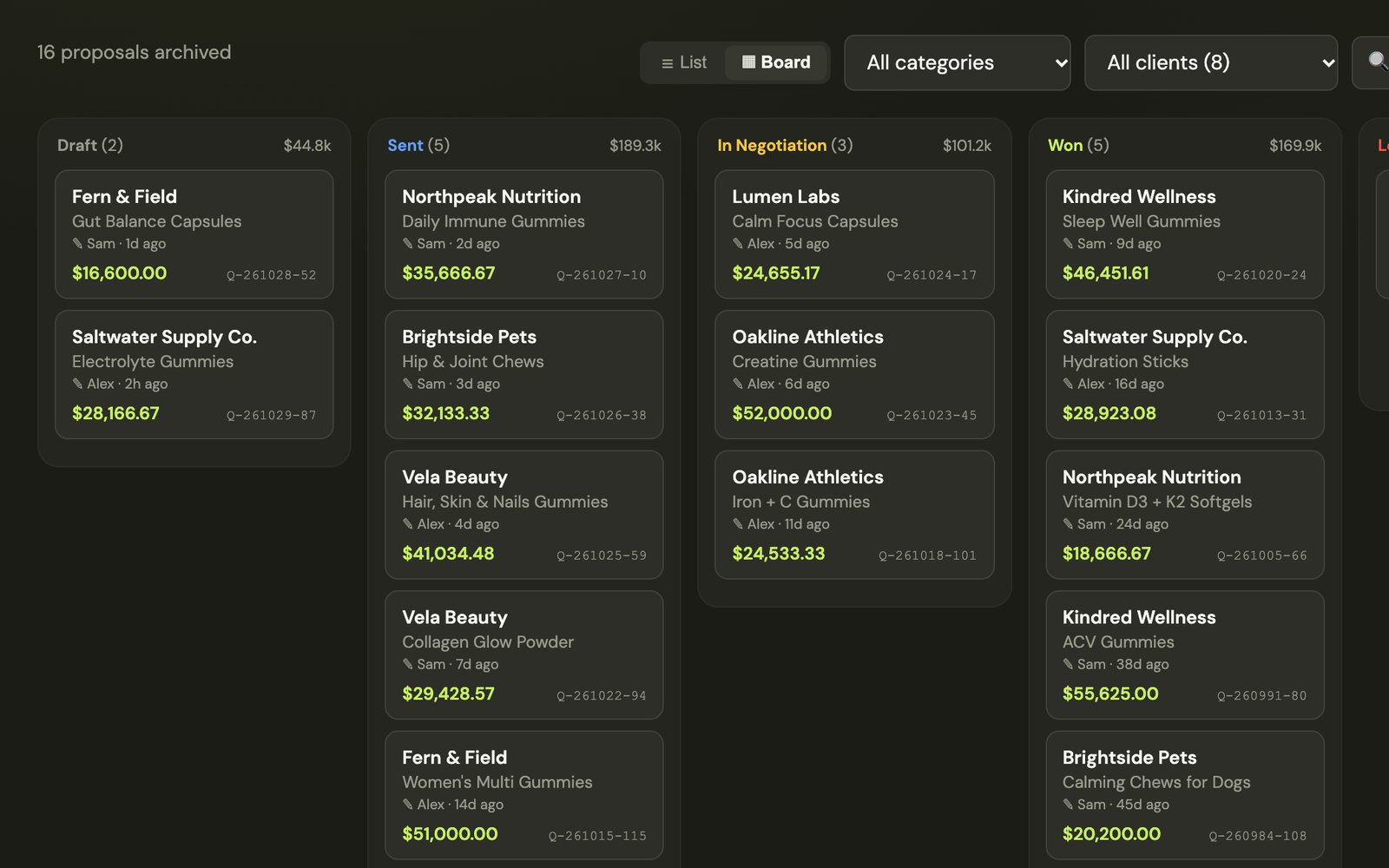Click Calming Chews for Dogs proposal

[x=1185, y=795]
